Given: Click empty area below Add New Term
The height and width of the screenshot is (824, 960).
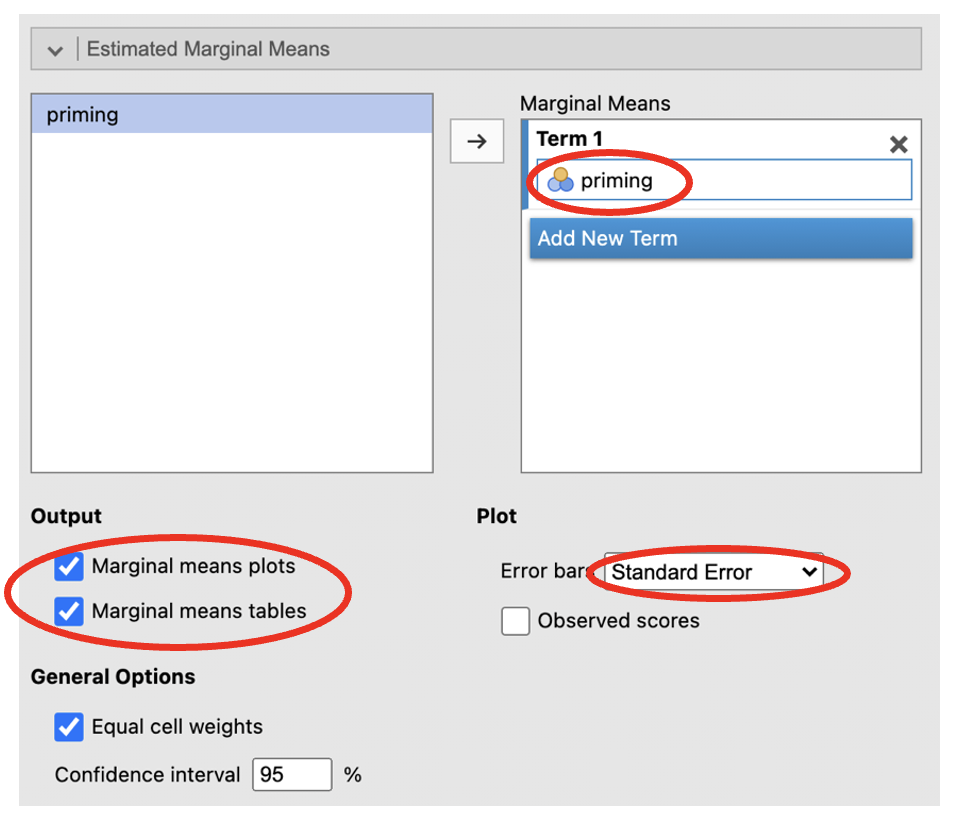Looking at the screenshot, I should tap(720, 370).
